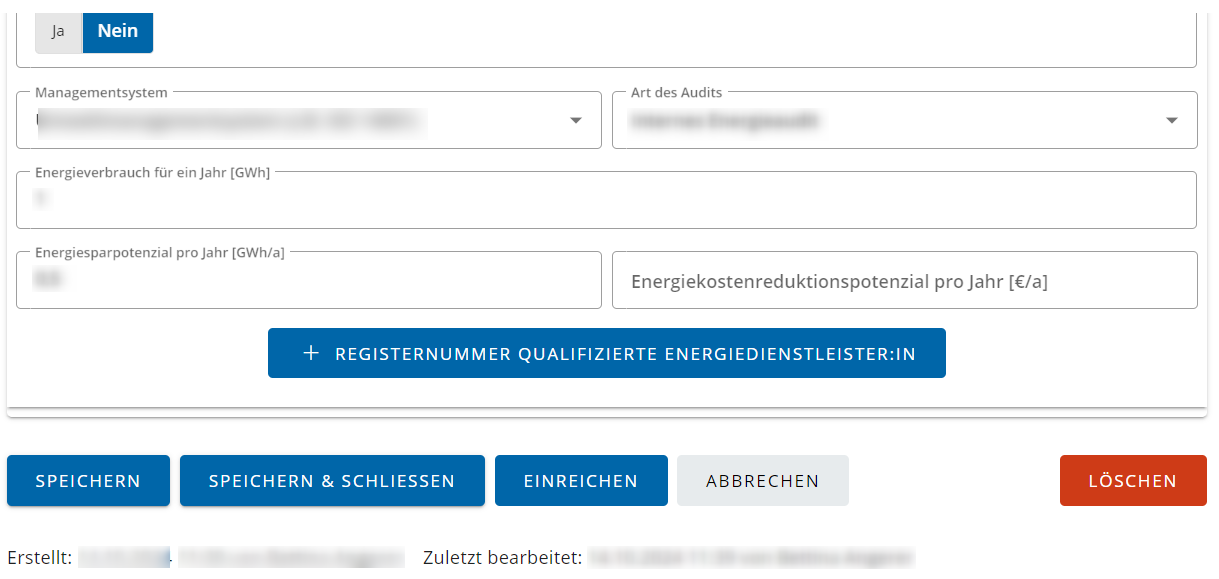Save with the Speichern button

pos(88,481)
